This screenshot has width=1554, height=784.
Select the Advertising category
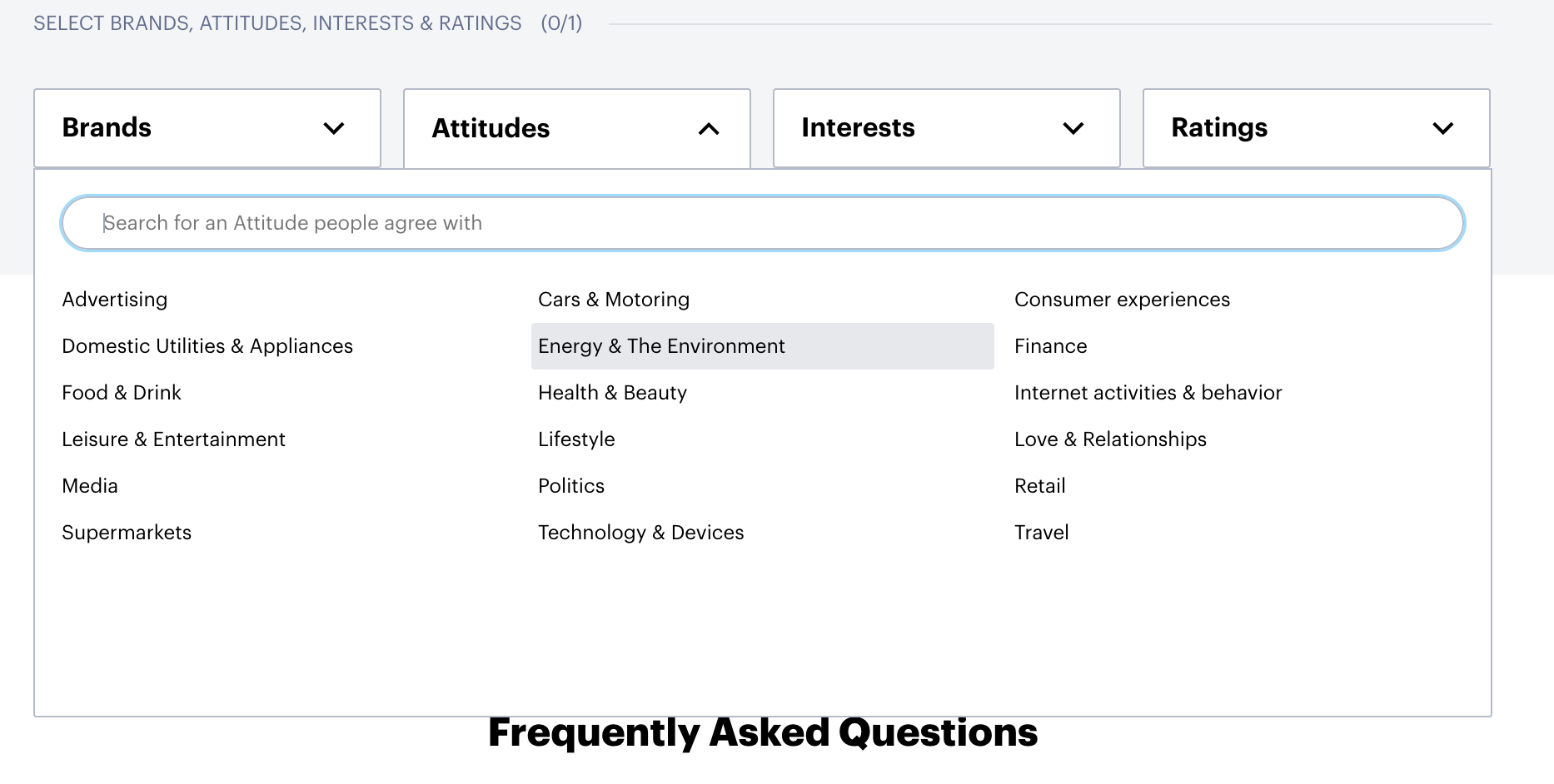[x=115, y=300]
